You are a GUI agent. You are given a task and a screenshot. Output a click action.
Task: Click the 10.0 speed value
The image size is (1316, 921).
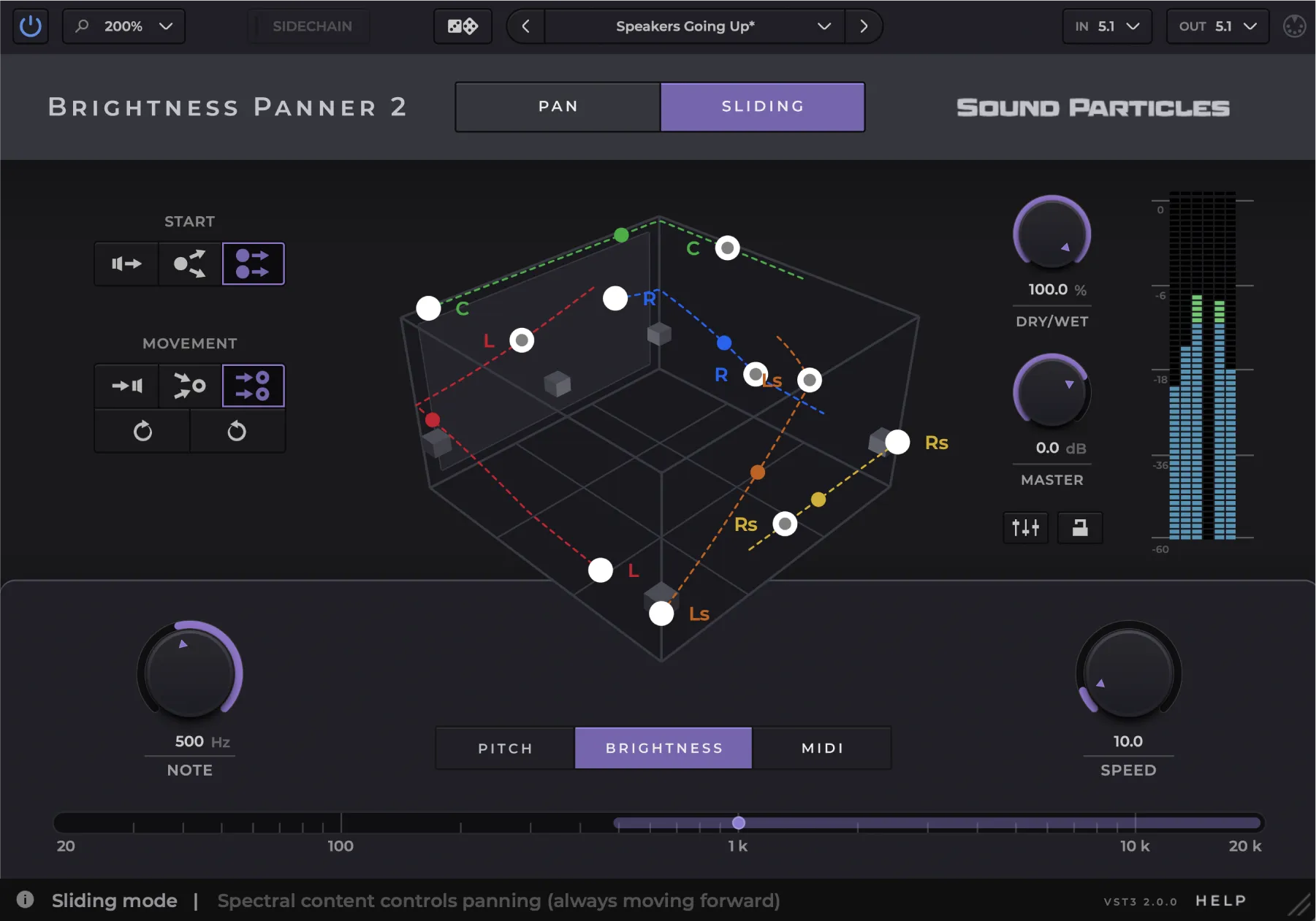(1127, 741)
